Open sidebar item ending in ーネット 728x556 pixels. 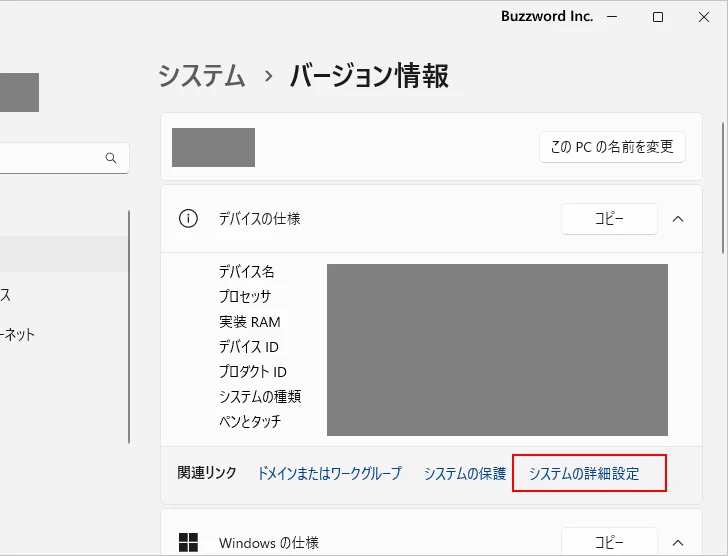(x=17, y=335)
